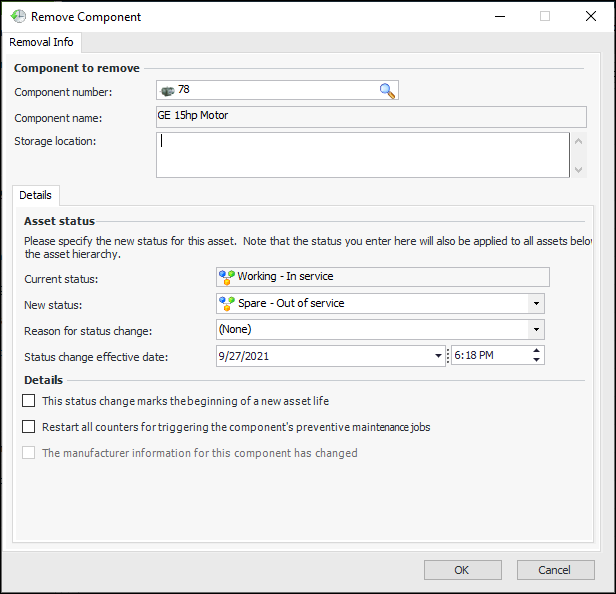Open the effective date calendar dropdown
The image size is (616, 594).
439,355
